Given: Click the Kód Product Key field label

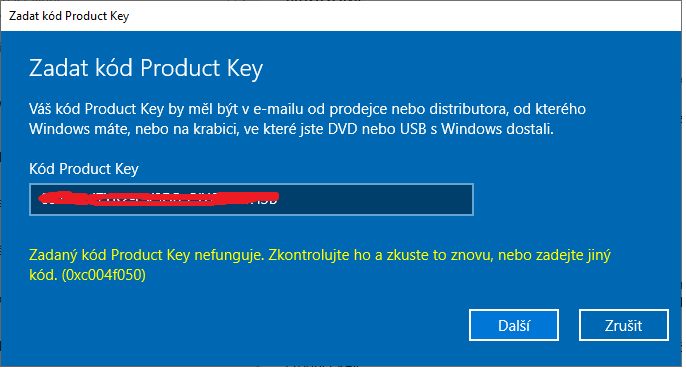Looking at the screenshot, I should click(x=84, y=169).
